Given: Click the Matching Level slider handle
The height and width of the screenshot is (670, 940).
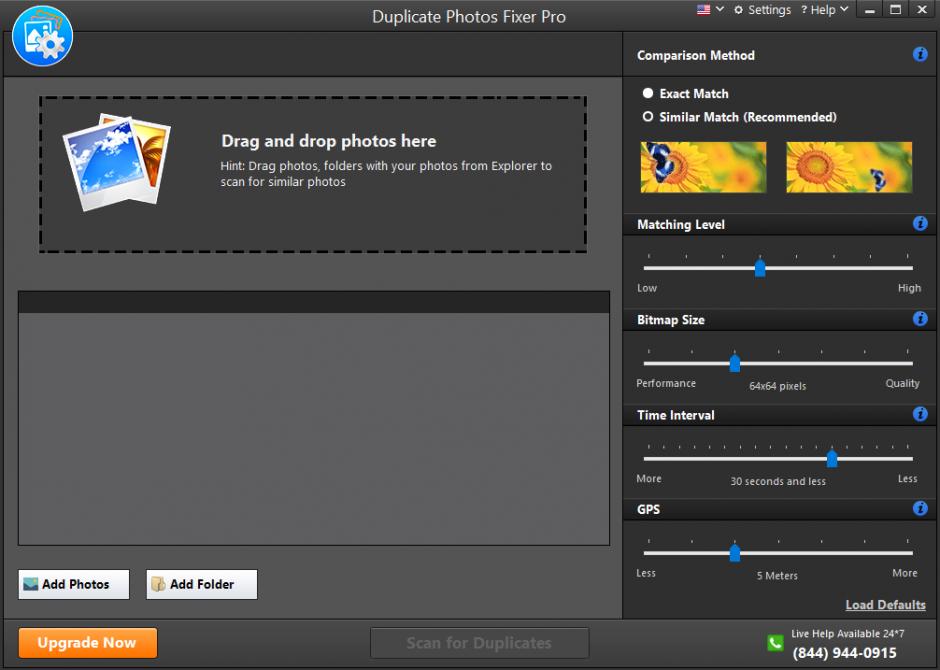Looking at the screenshot, I should coord(760,268).
